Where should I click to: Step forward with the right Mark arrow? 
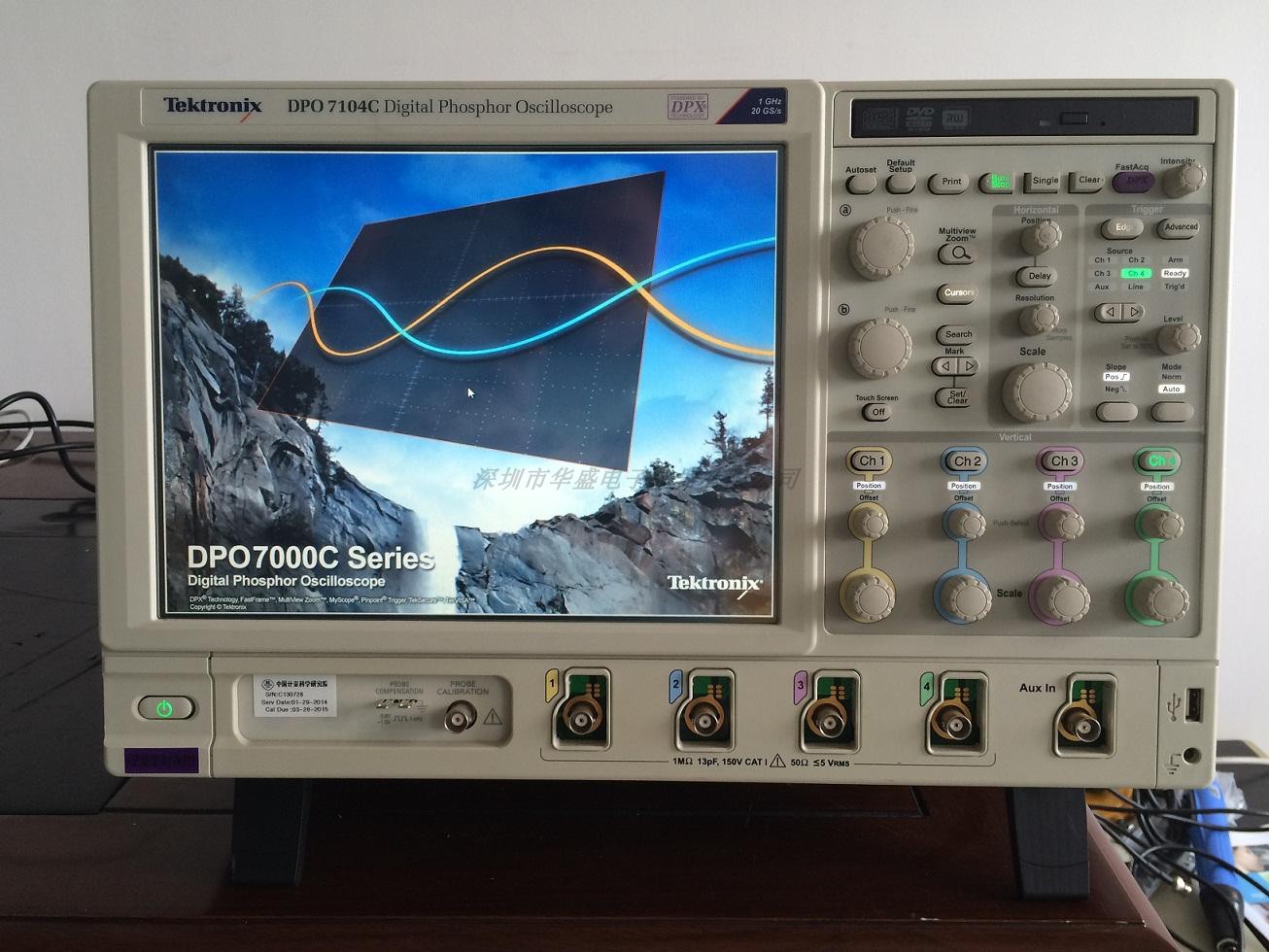point(967,365)
